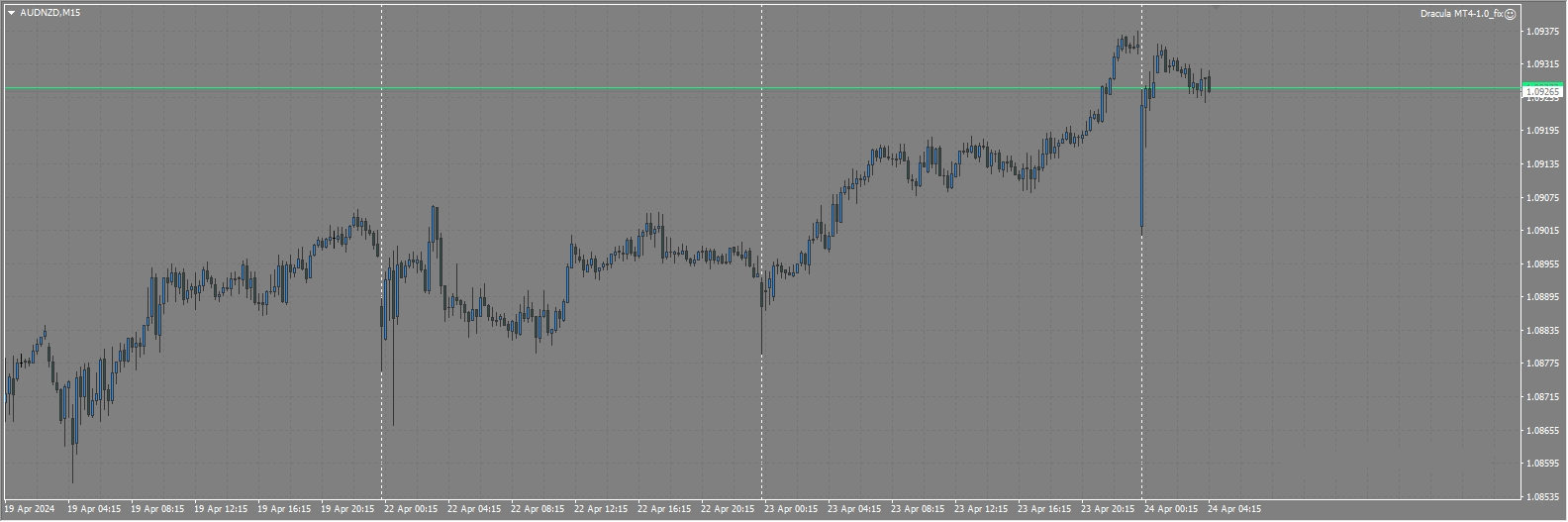Open the dropdown arrow beside AUDNZD,M15
The height and width of the screenshot is (522, 1568).
click(11, 13)
